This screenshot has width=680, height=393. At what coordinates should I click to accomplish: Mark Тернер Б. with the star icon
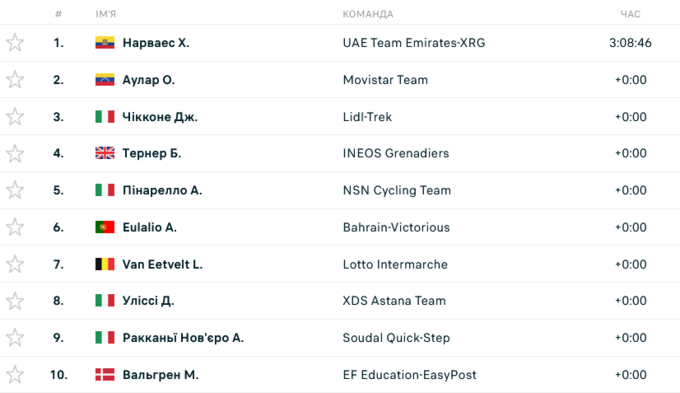[x=15, y=153]
